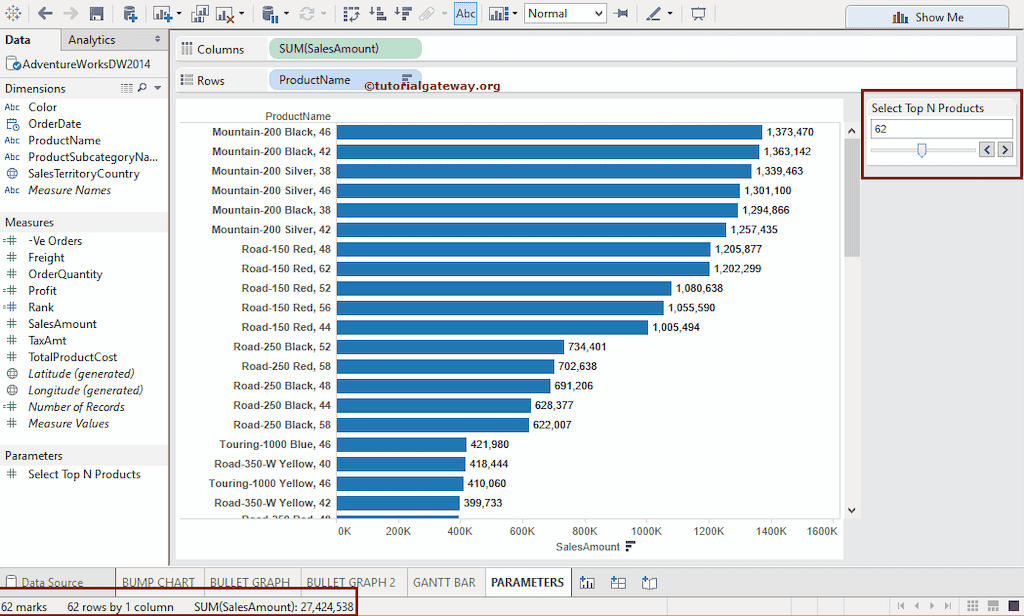Expand the new worksheet dropdown arrow

click(x=178, y=13)
